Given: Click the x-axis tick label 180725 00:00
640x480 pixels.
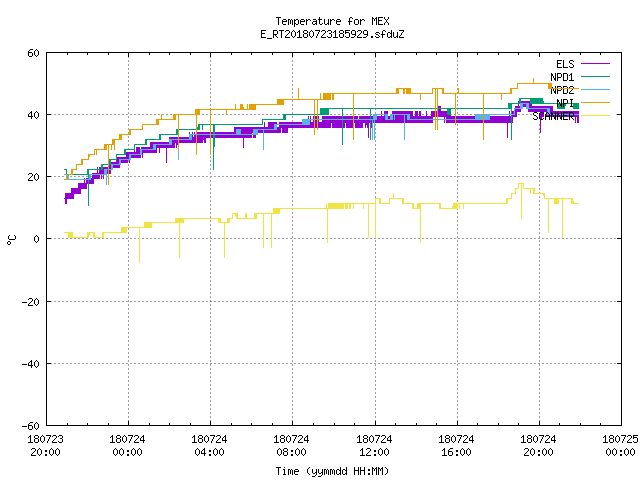Looking at the screenshot, I should (x=620, y=446).
